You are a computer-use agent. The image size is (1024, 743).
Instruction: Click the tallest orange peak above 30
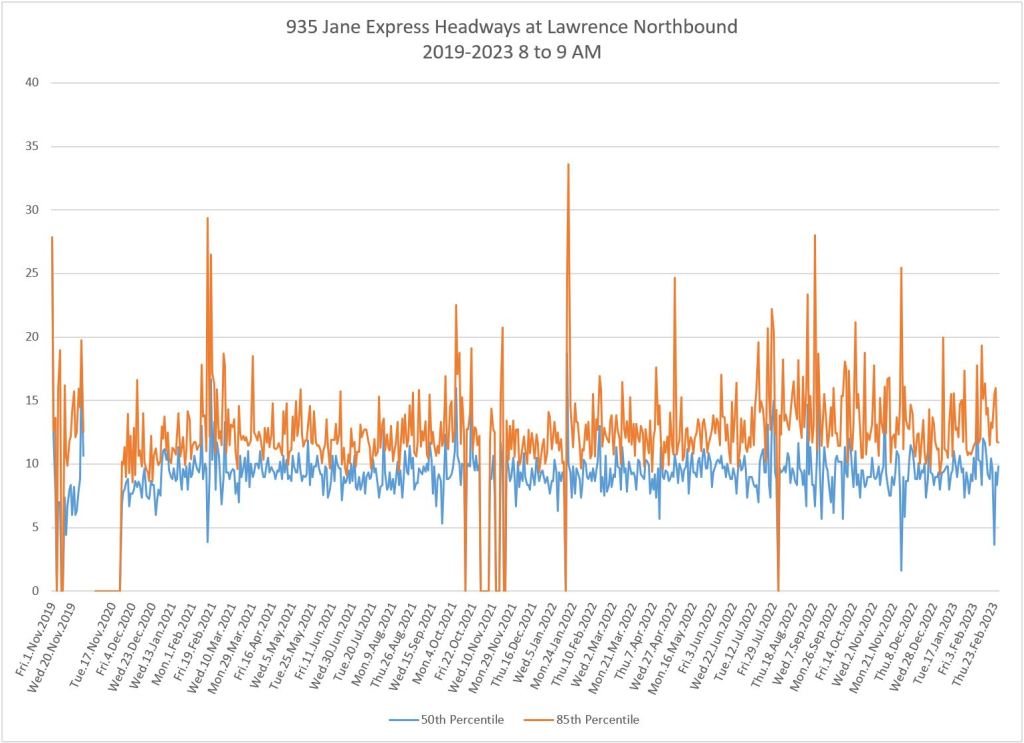568,165
